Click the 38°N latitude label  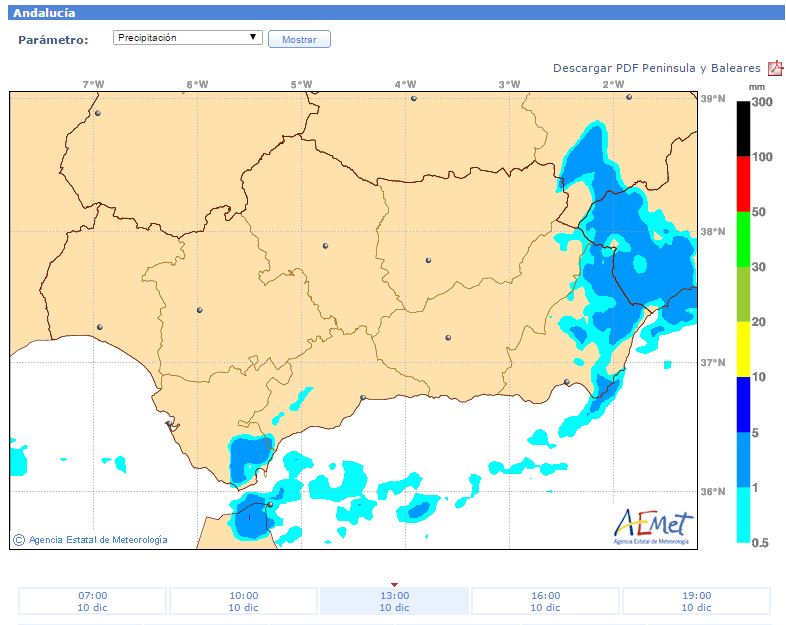point(713,232)
